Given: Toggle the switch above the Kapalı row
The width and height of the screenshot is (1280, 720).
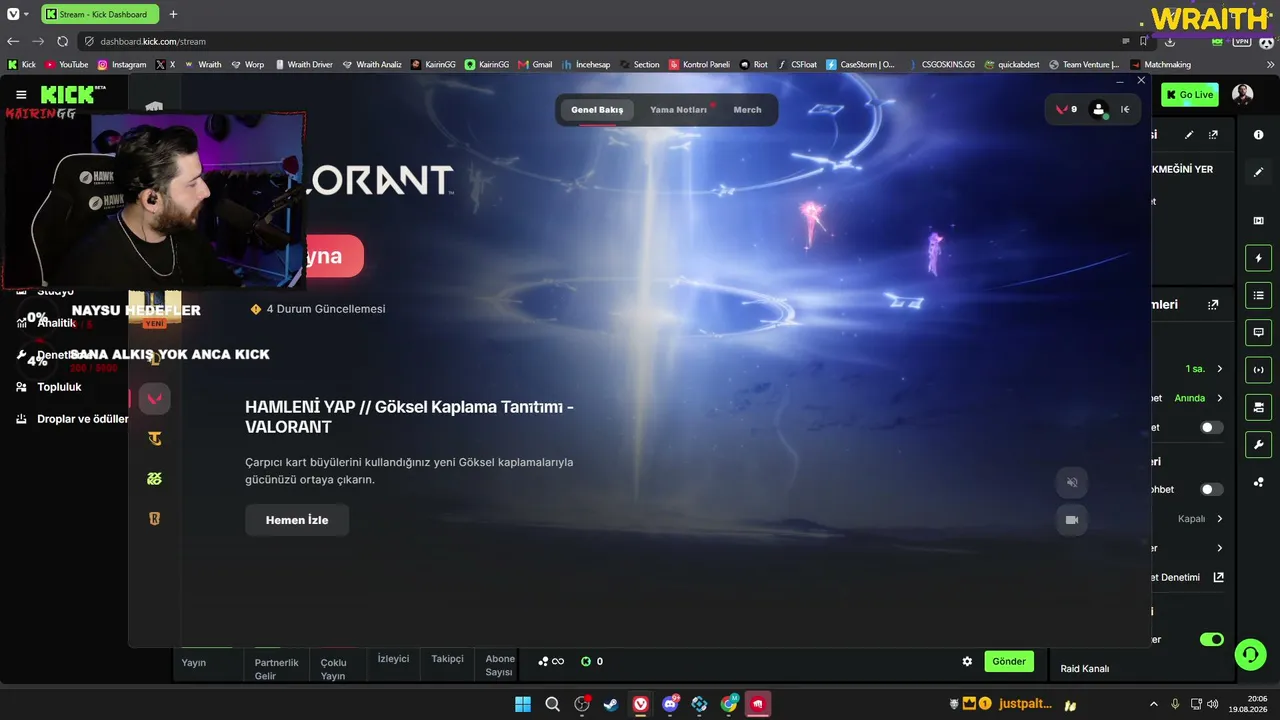Looking at the screenshot, I should (1211, 490).
